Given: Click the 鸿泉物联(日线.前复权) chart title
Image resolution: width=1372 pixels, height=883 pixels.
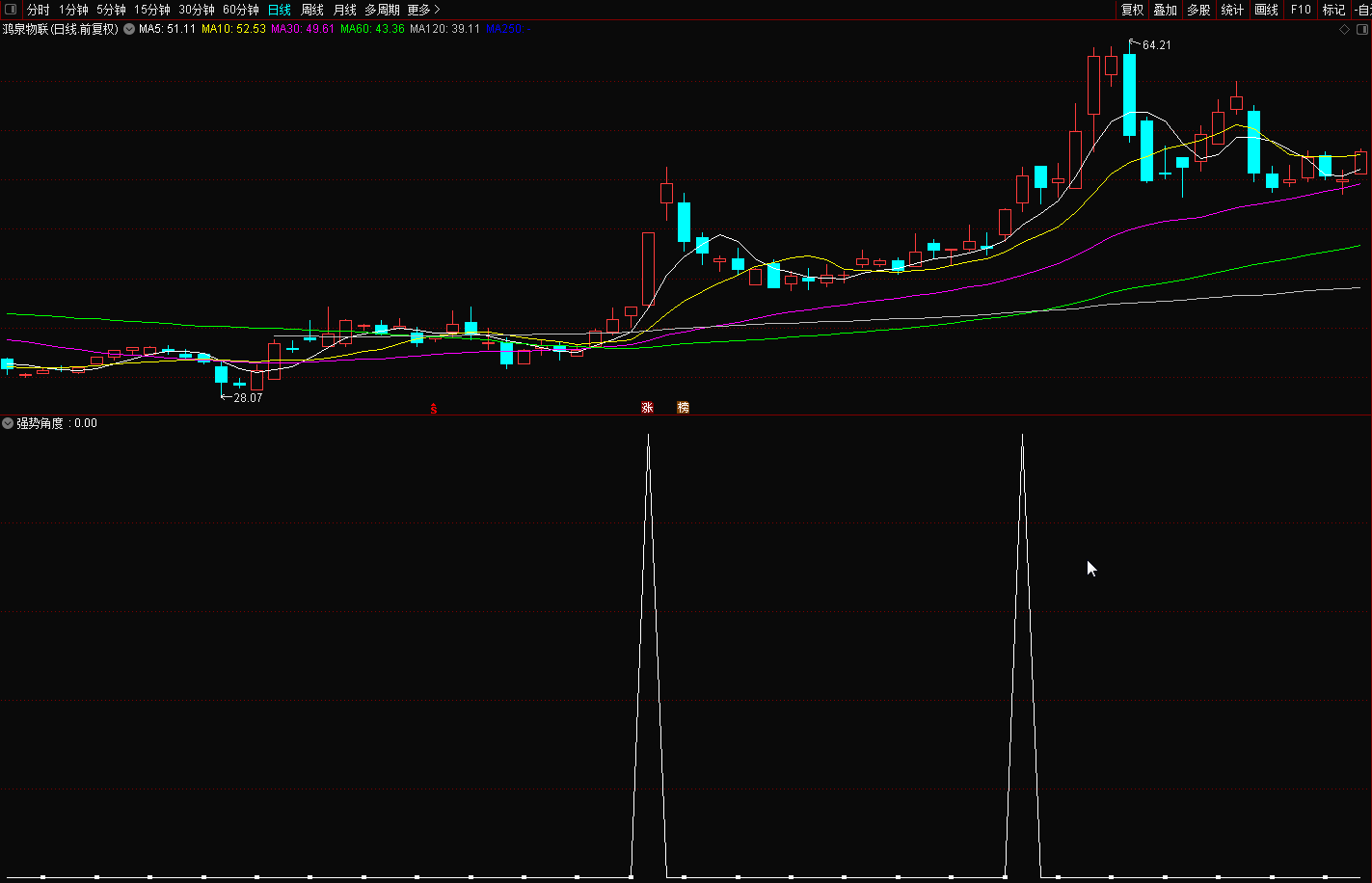Looking at the screenshot, I should [60, 29].
